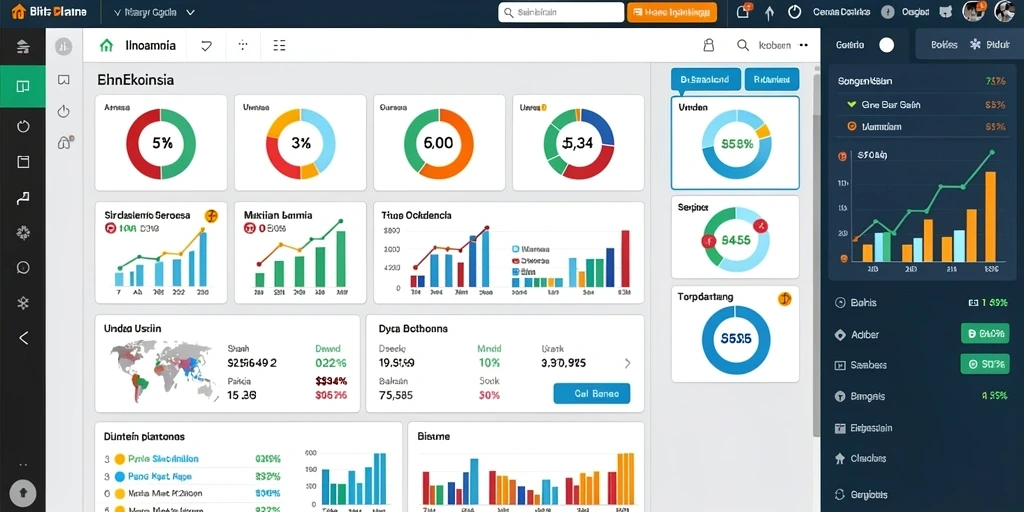Switch to the Di Saaeland tab
1024x512 pixels.
click(x=705, y=79)
